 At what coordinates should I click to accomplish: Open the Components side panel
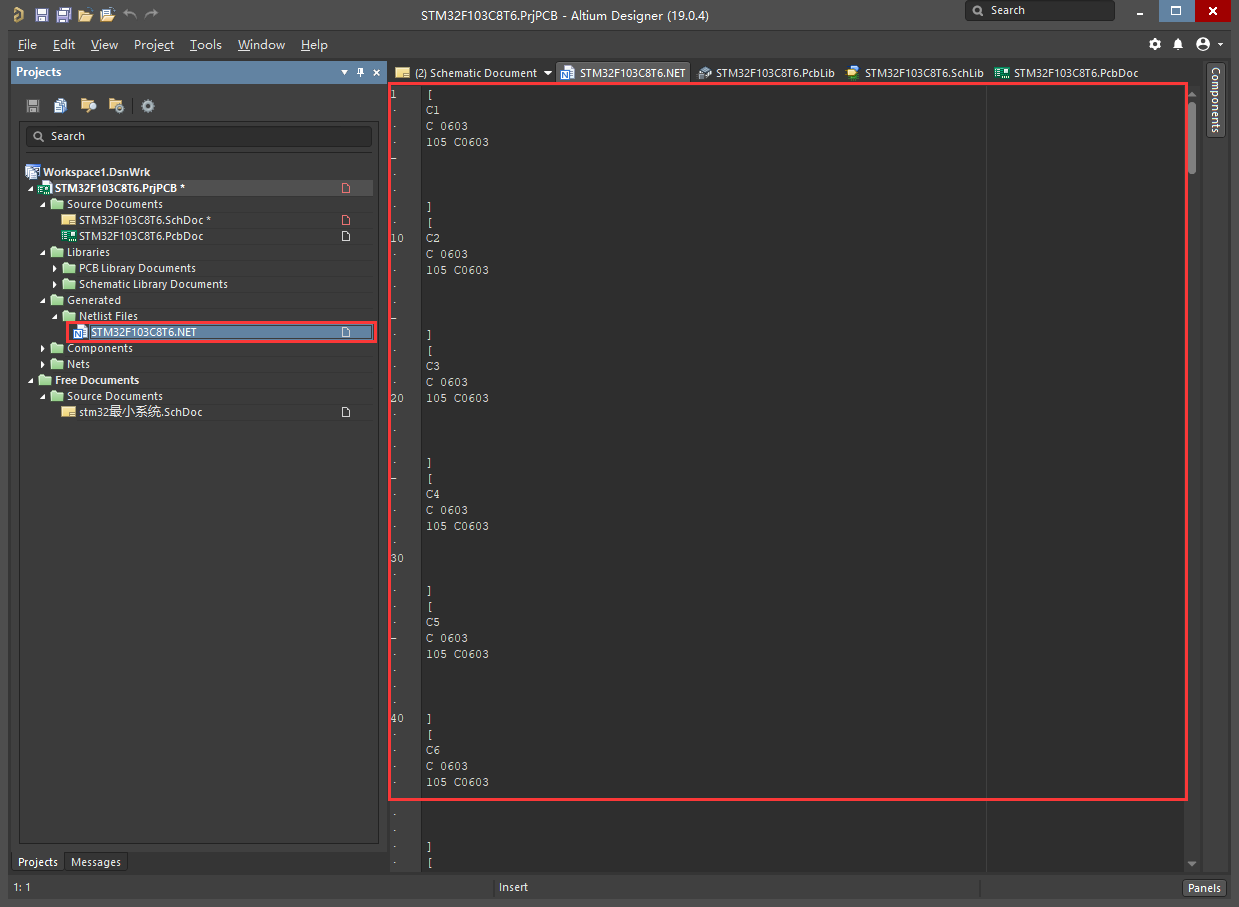point(1215,100)
